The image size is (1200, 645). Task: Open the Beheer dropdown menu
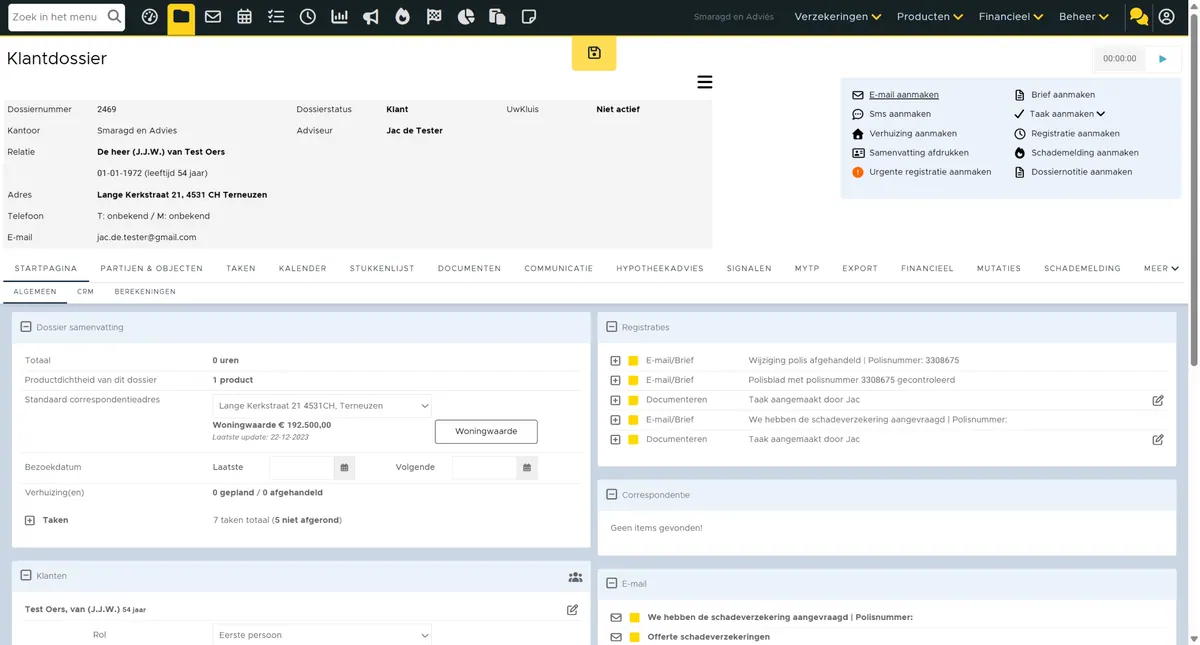coord(1084,17)
